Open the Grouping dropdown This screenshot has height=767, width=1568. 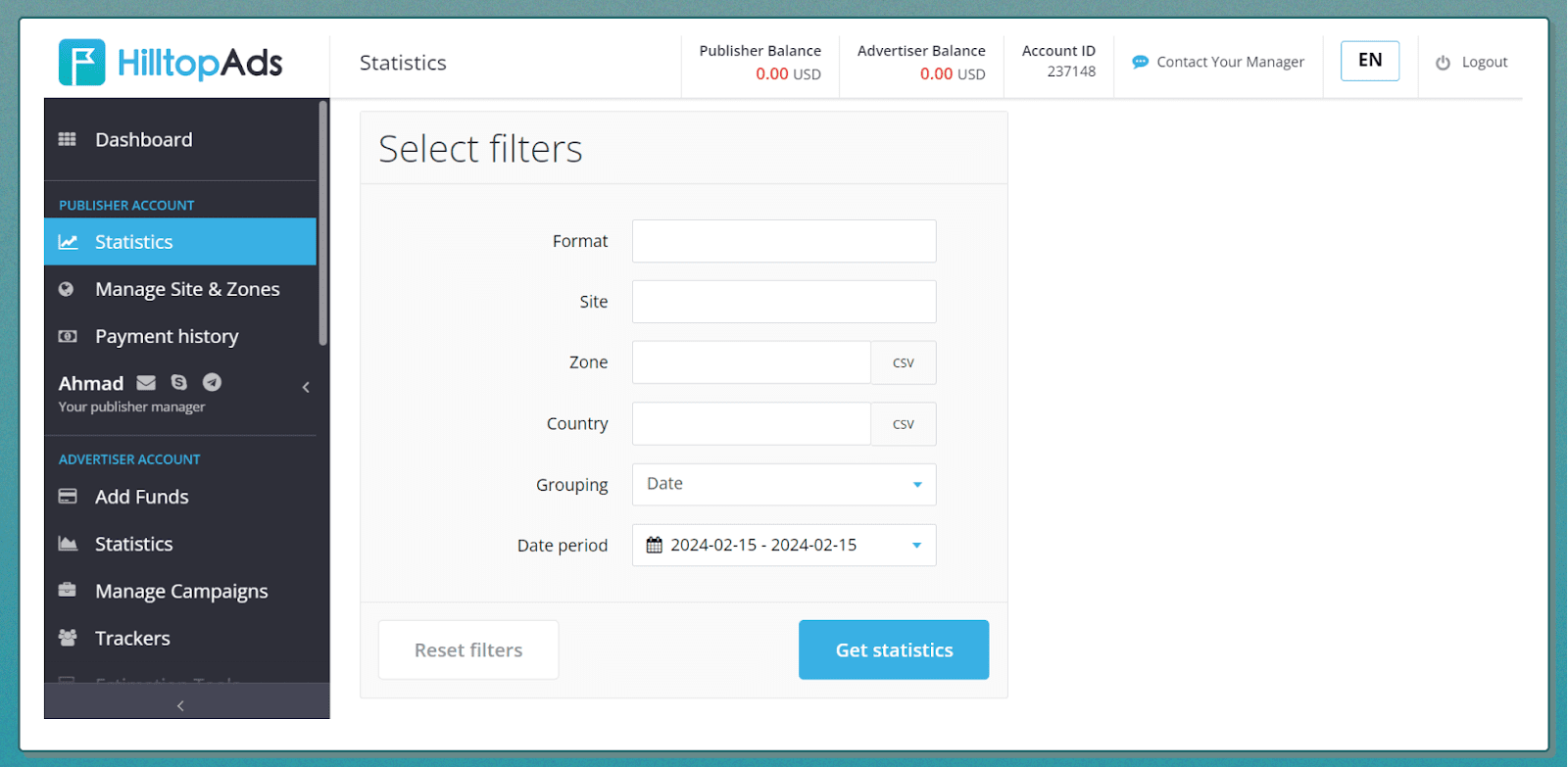(x=784, y=485)
